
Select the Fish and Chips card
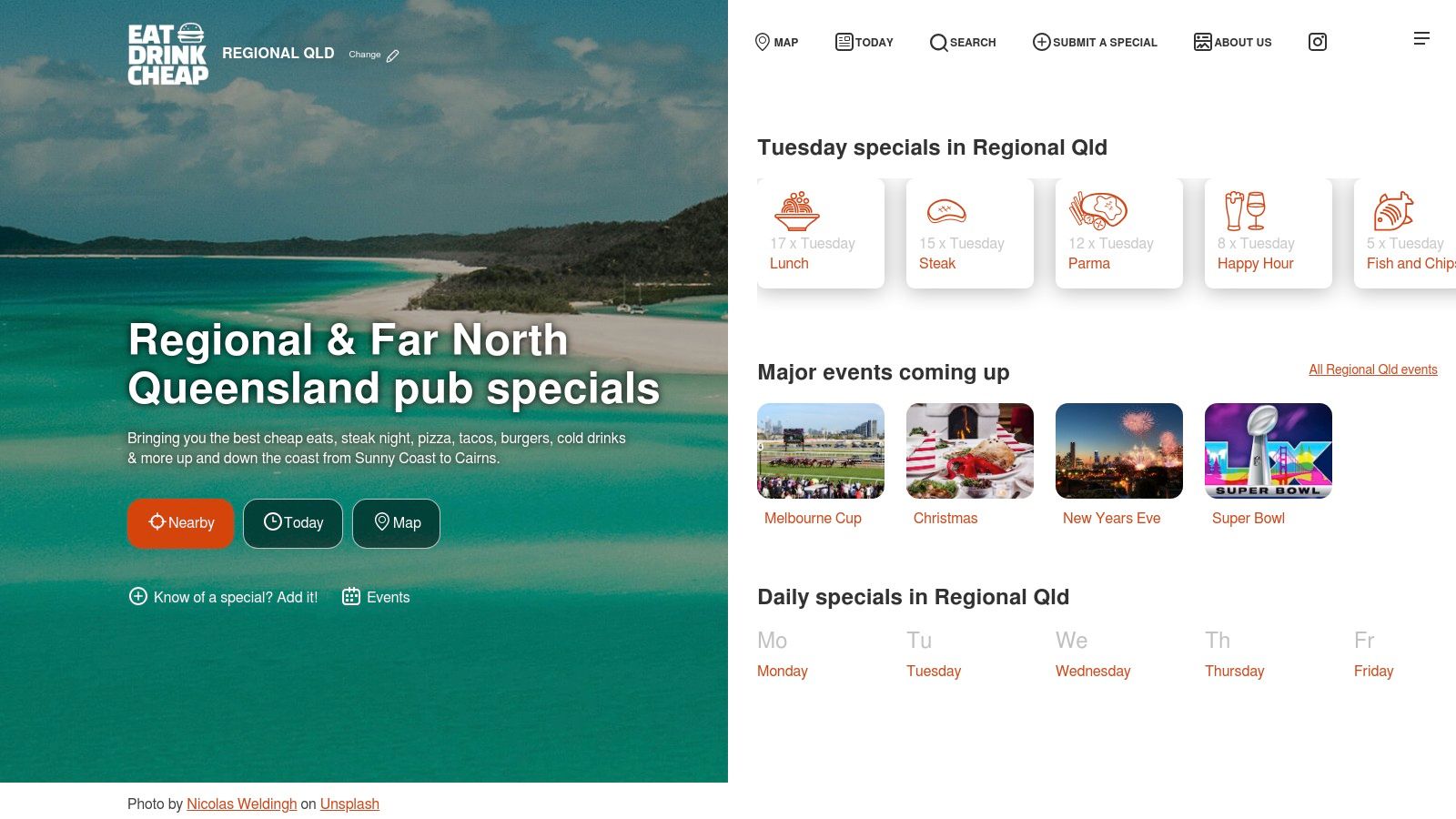[x=1405, y=233]
